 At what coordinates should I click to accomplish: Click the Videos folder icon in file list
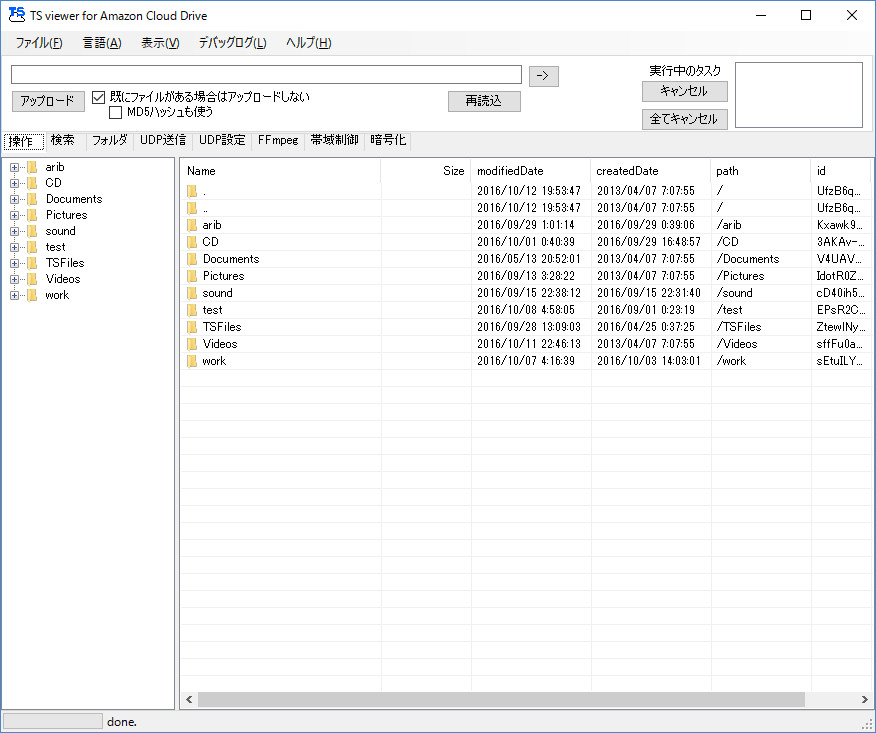192,344
